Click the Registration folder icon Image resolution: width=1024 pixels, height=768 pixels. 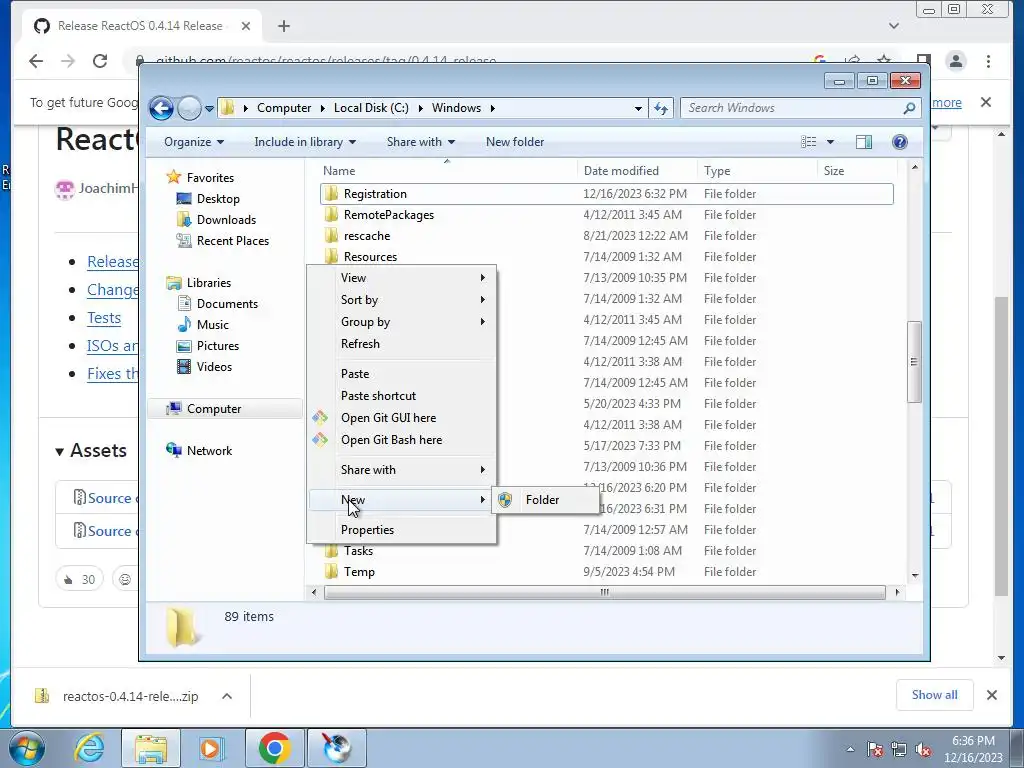coord(332,194)
